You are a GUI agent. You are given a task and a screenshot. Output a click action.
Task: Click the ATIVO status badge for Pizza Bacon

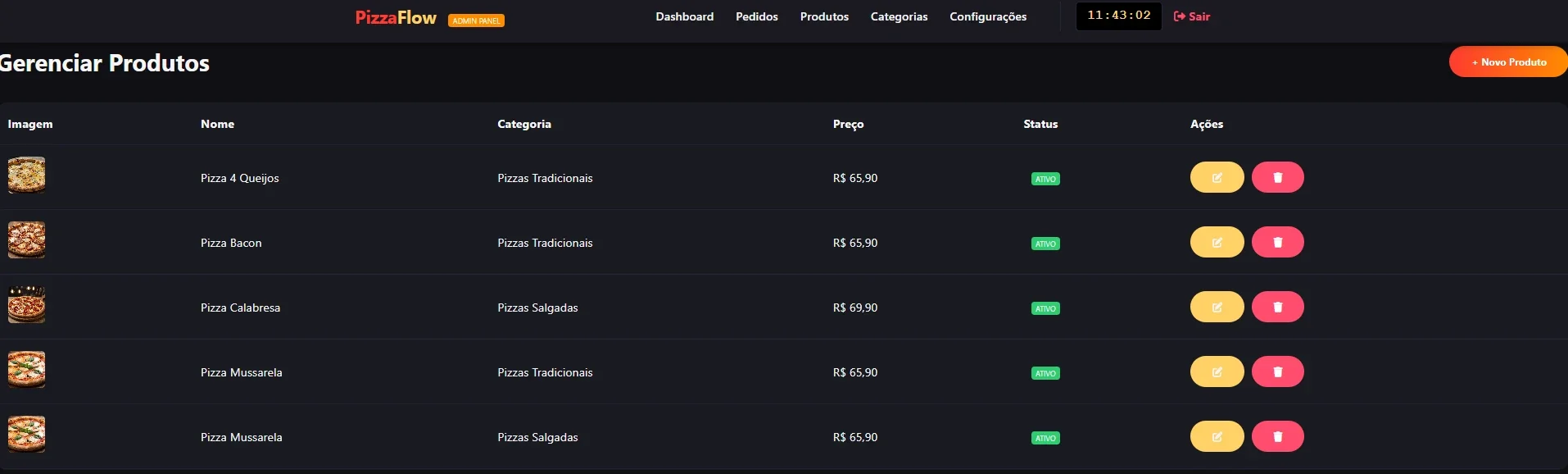click(1045, 244)
